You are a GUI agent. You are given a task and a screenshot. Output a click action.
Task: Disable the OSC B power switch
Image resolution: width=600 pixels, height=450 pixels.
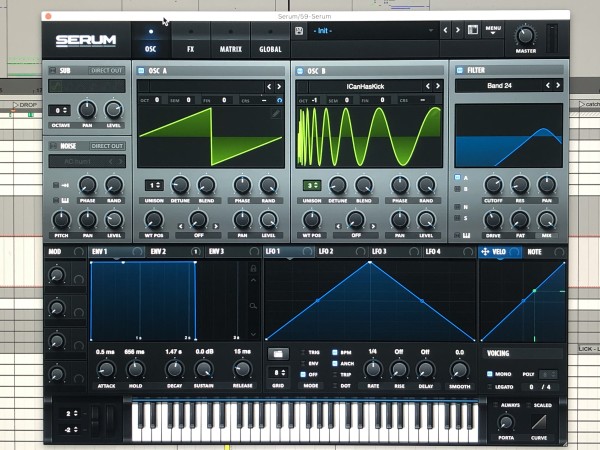click(298, 71)
